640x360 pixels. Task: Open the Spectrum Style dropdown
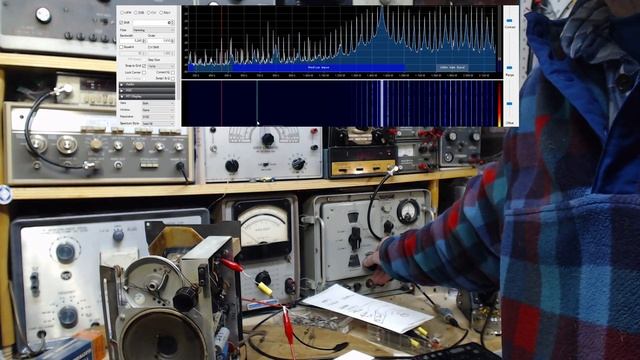tap(158, 123)
